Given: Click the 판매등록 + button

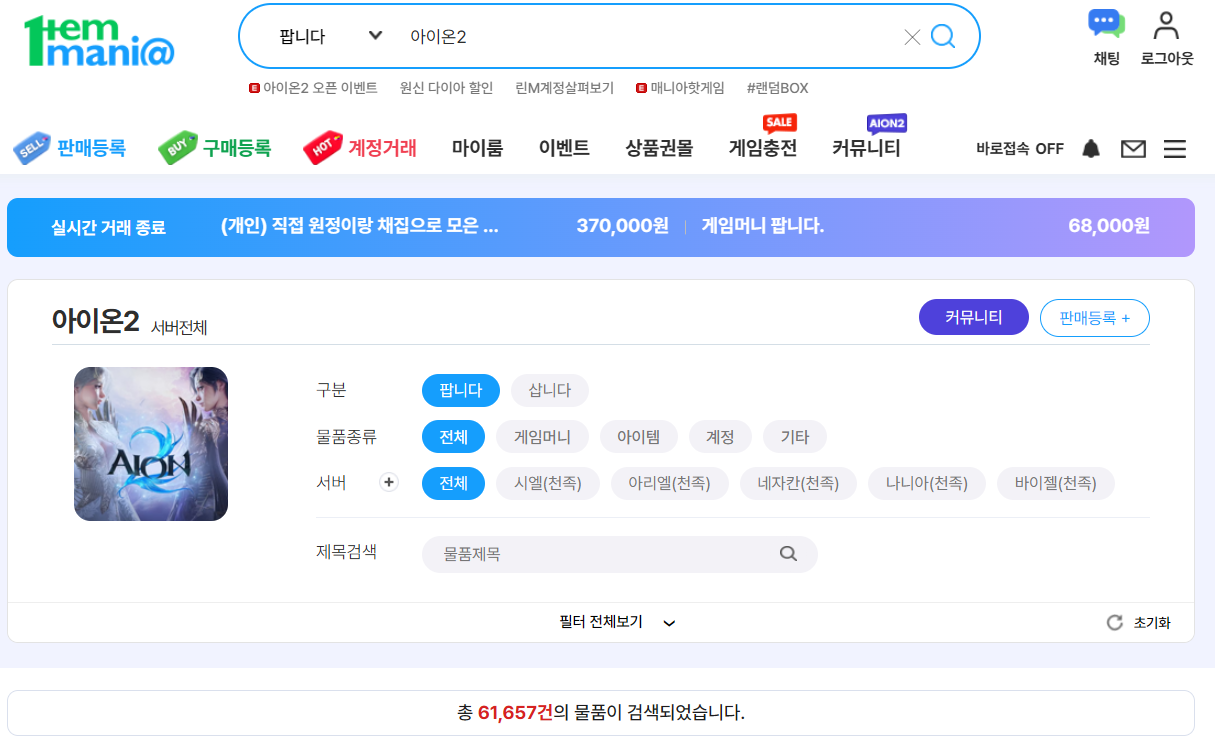Looking at the screenshot, I should [x=1095, y=318].
